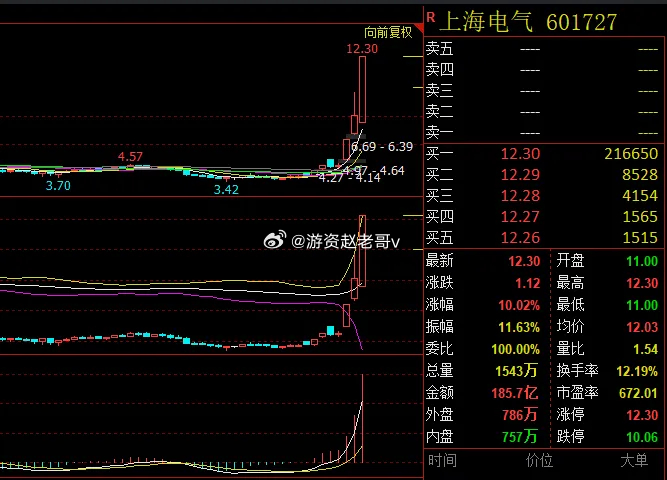Click the 3.70 low price label on chart
Viewport: 667px width, 480px height.
58,186
